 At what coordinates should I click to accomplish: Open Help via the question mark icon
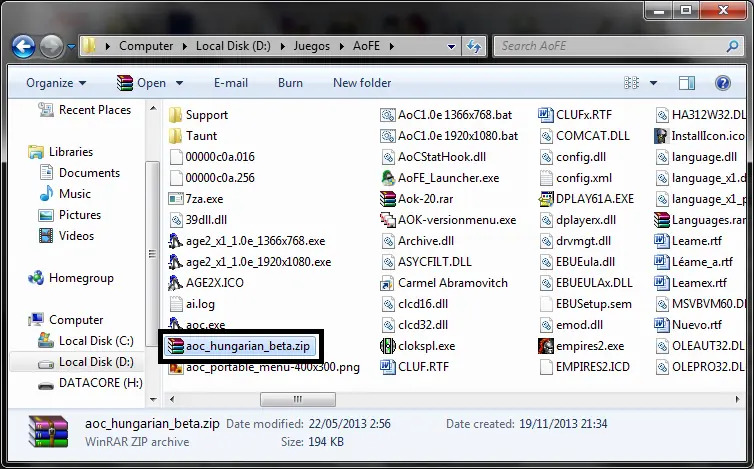tap(722, 83)
